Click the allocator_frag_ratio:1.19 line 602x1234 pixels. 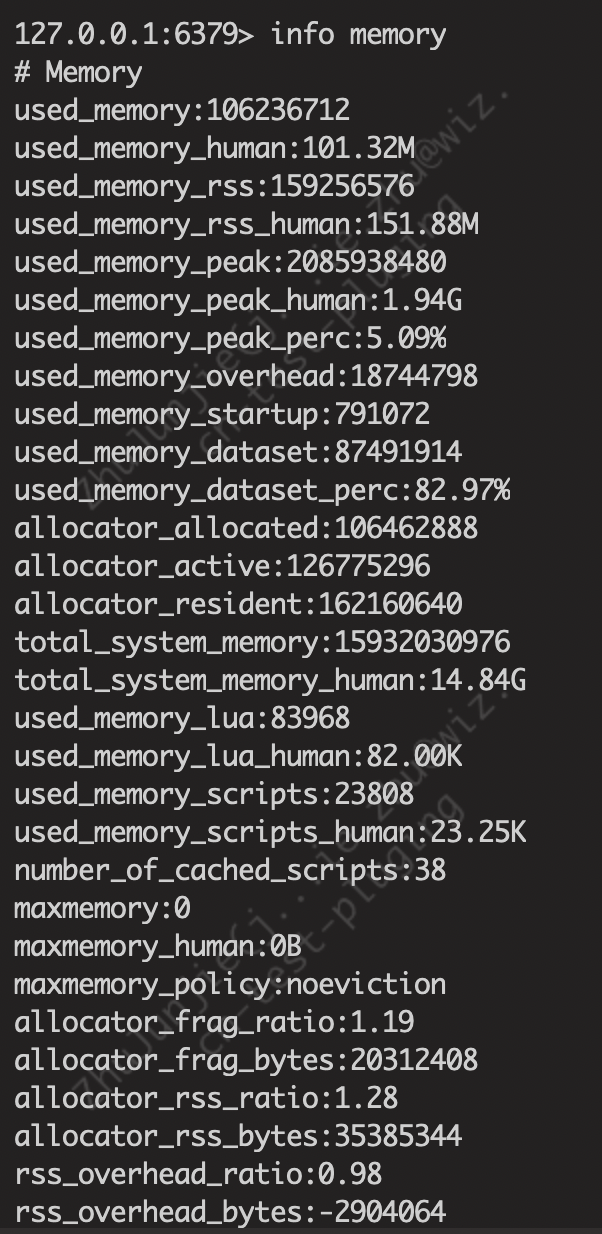tap(214, 1023)
